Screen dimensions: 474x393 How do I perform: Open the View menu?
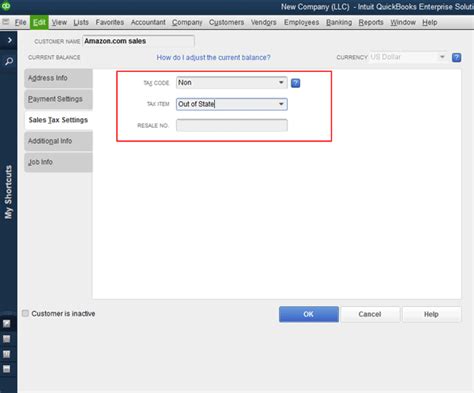[59, 22]
